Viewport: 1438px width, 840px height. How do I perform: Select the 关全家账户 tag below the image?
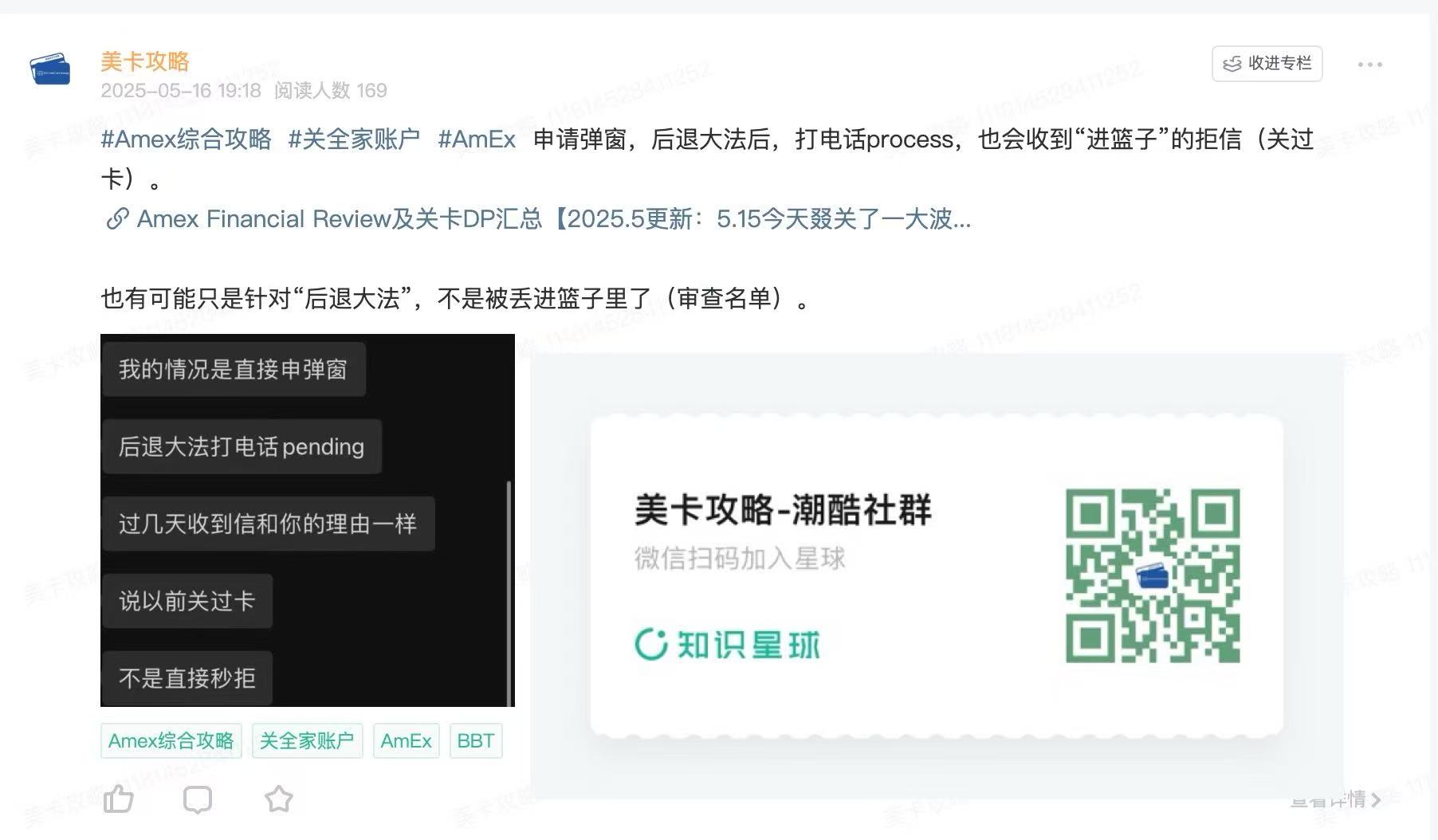(x=307, y=741)
